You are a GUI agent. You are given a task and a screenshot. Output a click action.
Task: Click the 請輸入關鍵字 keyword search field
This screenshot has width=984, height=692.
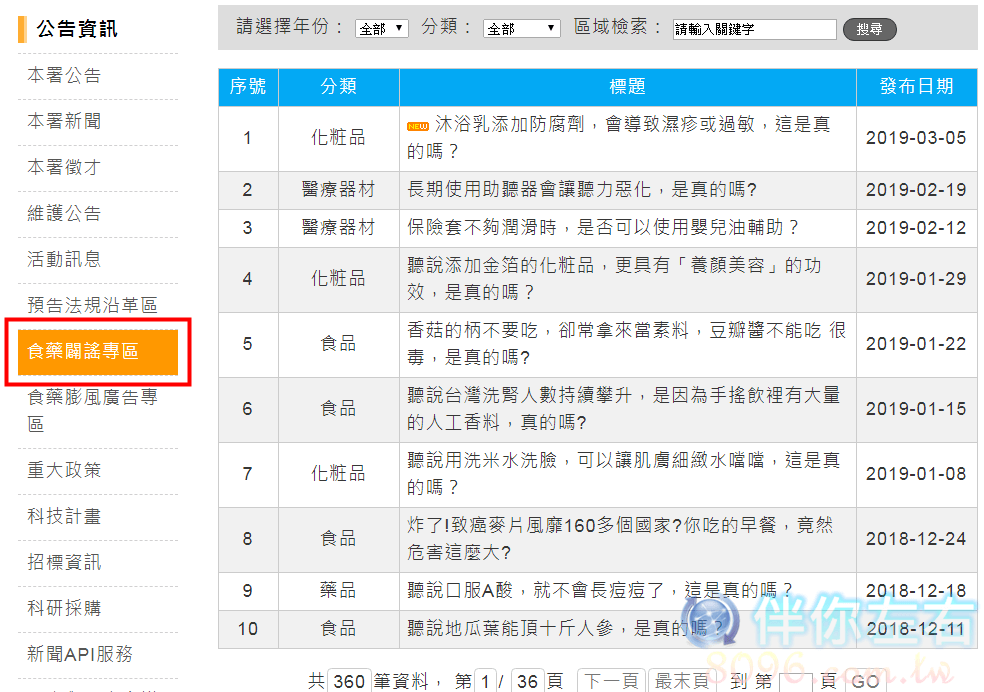754,29
